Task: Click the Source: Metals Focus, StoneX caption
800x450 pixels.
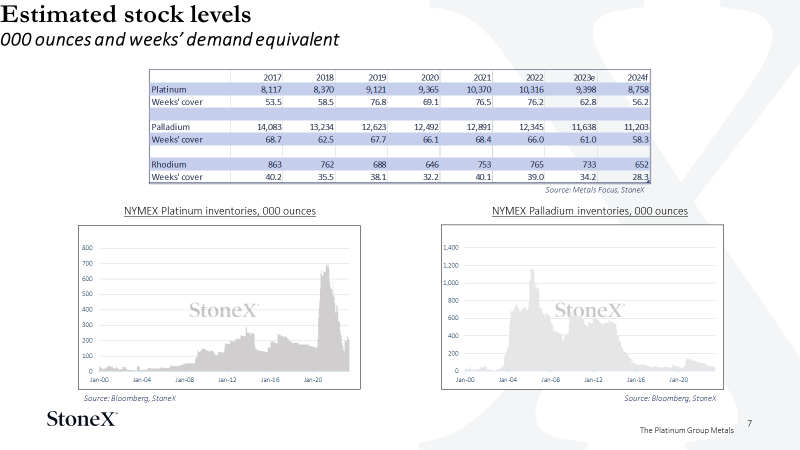Action: coord(594,190)
